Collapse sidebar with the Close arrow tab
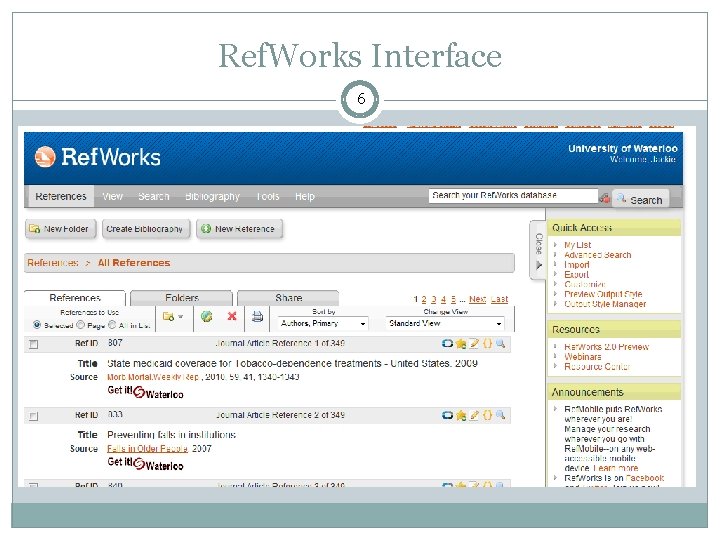This screenshot has height=540, width=720. pos(539,250)
